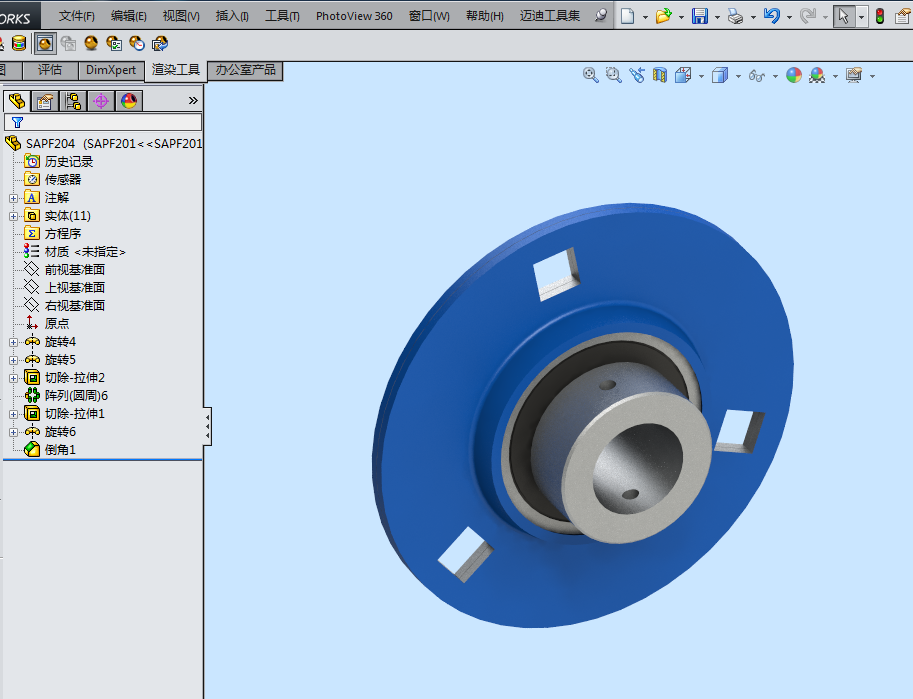The image size is (913, 699).
Task: Click Apply Scene sphere icon
Action: coord(817,75)
